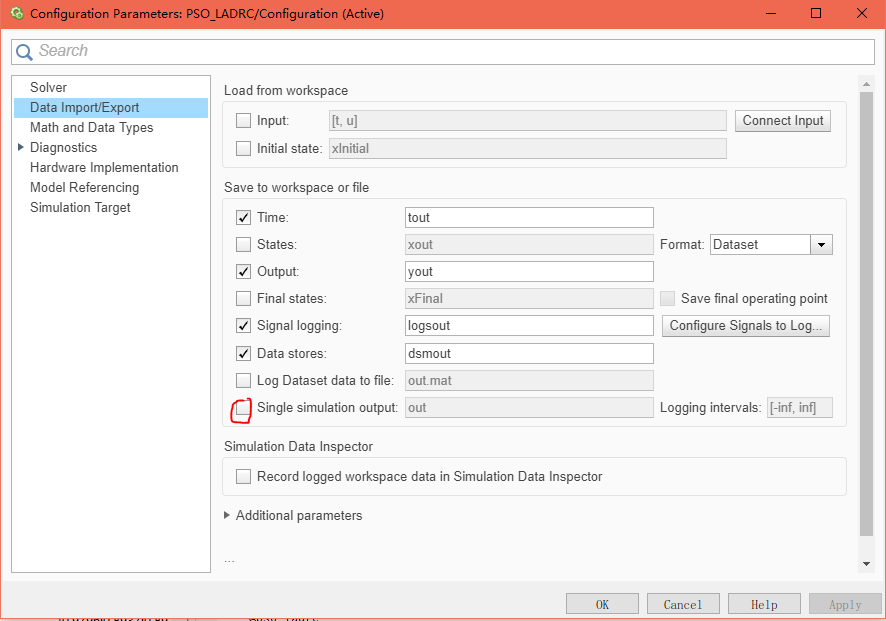Click the Logging intervals label
This screenshot has width=886, height=621.
710,408
